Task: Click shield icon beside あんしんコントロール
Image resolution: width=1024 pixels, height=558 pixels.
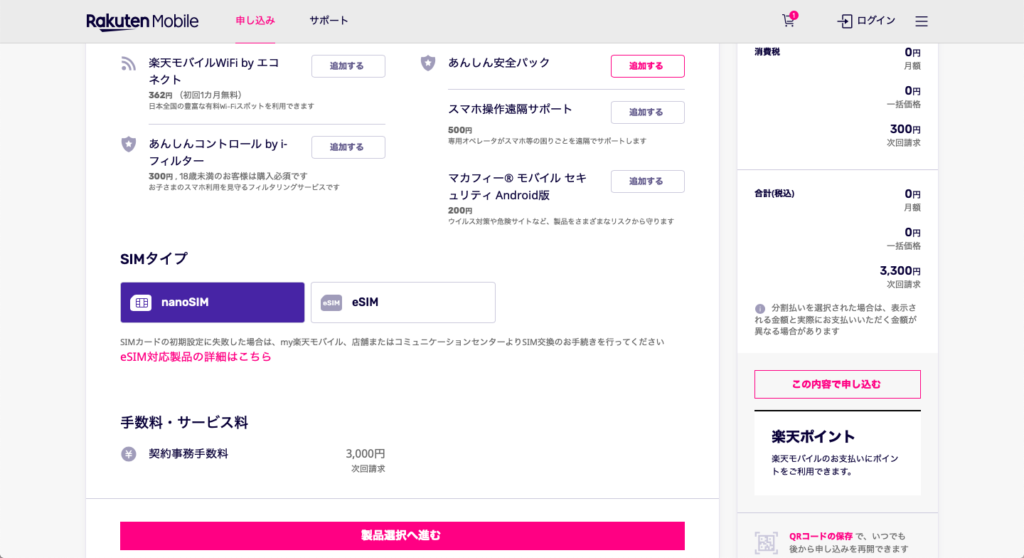Action: tap(129, 144)
